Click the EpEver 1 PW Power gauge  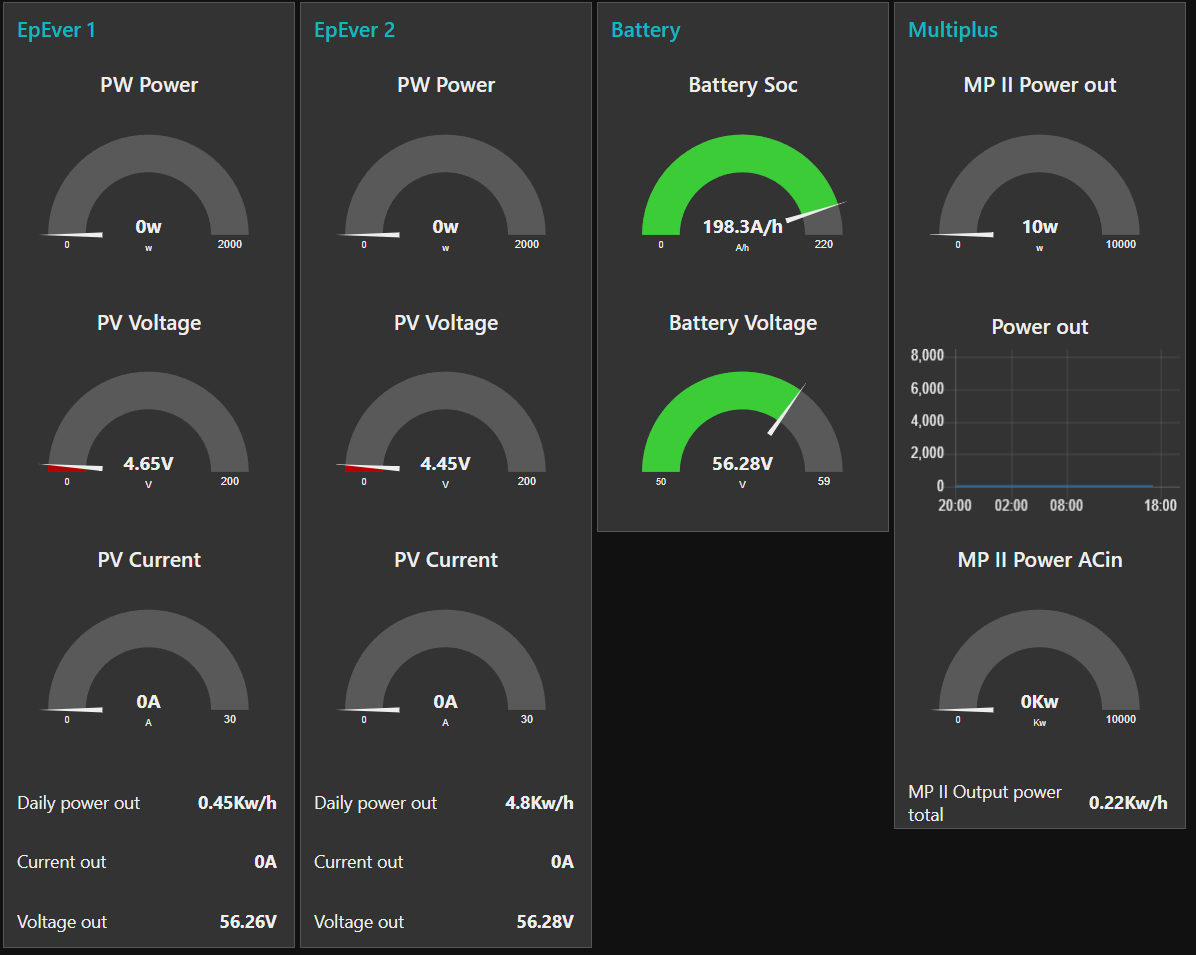(x=148, y=190)
